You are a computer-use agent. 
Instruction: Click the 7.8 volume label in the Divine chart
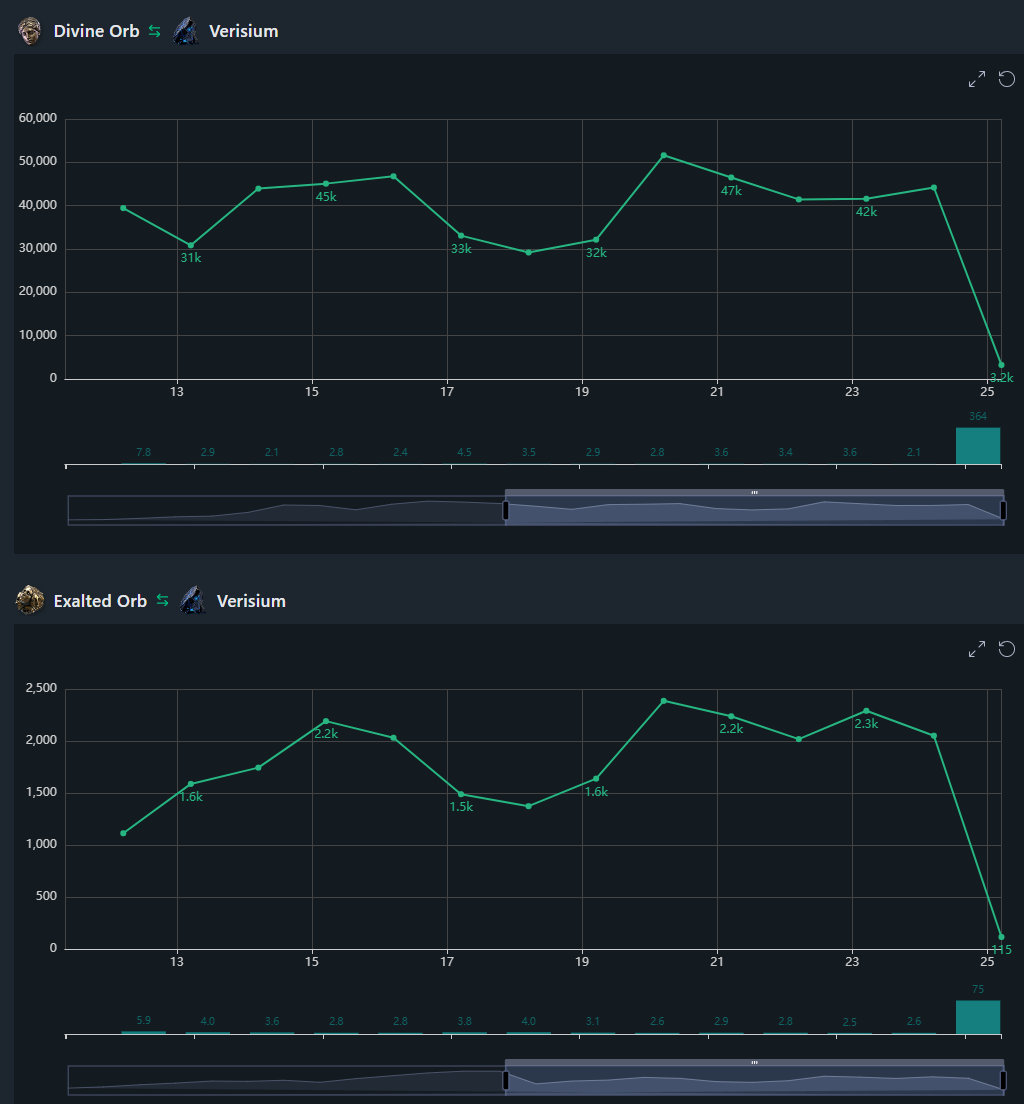[x=144, y=452]
